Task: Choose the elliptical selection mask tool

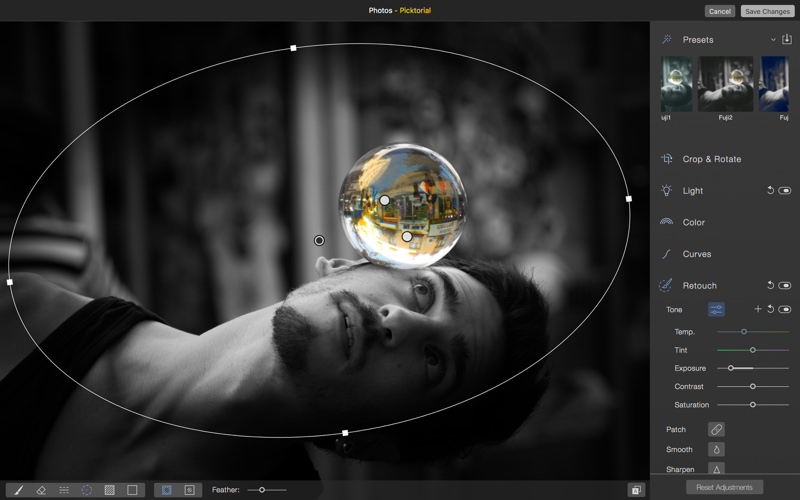Action: click(x=87, y=490)
